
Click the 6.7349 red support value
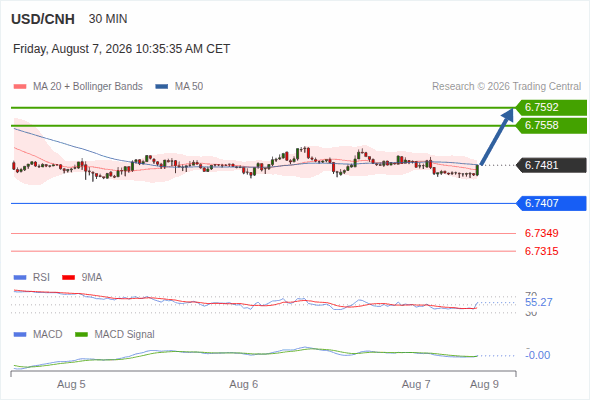pyautogui.click(x=541, y=233)
